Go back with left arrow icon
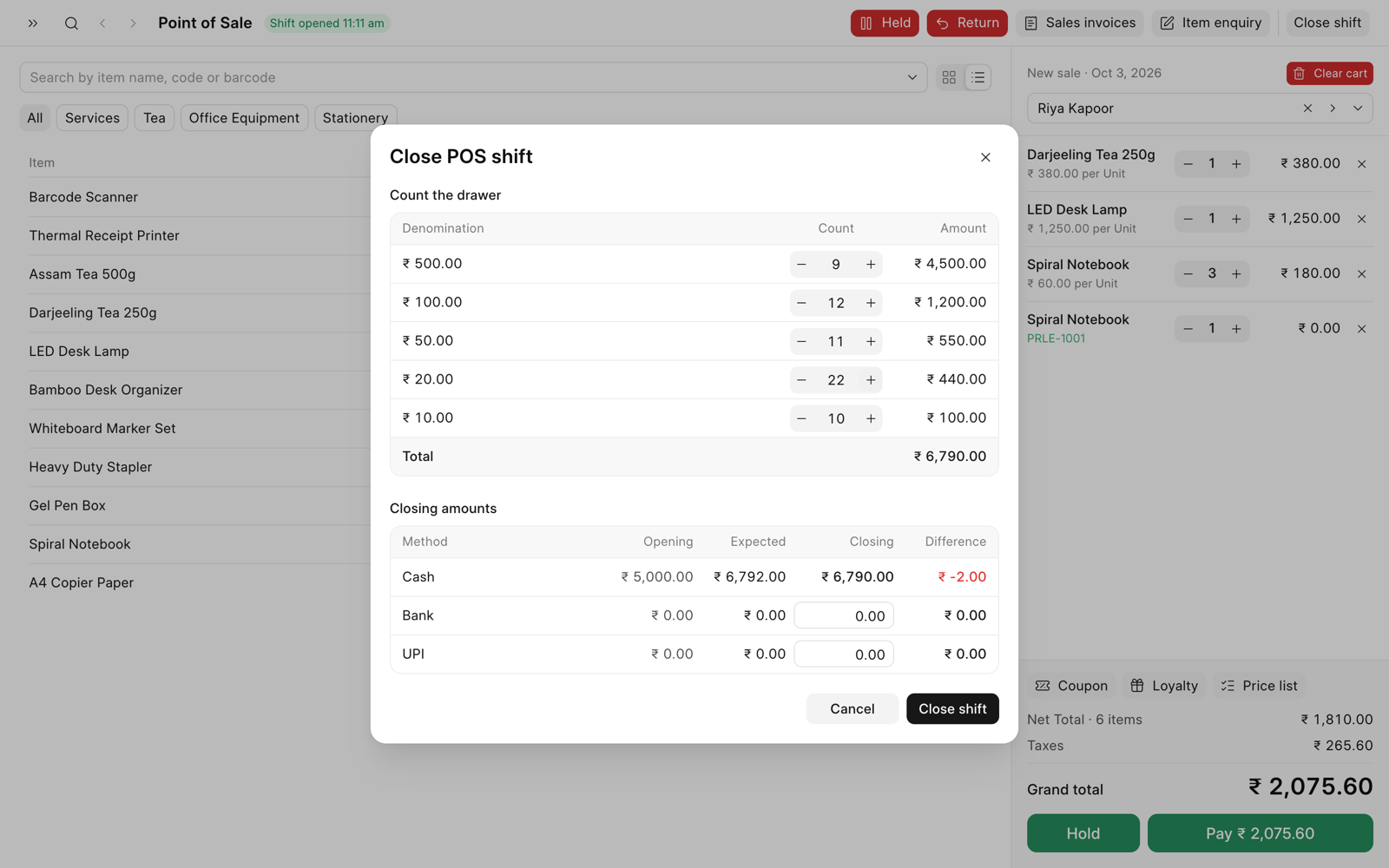The width and height of the screenshot is (1389, 868). tap(102, 23)
